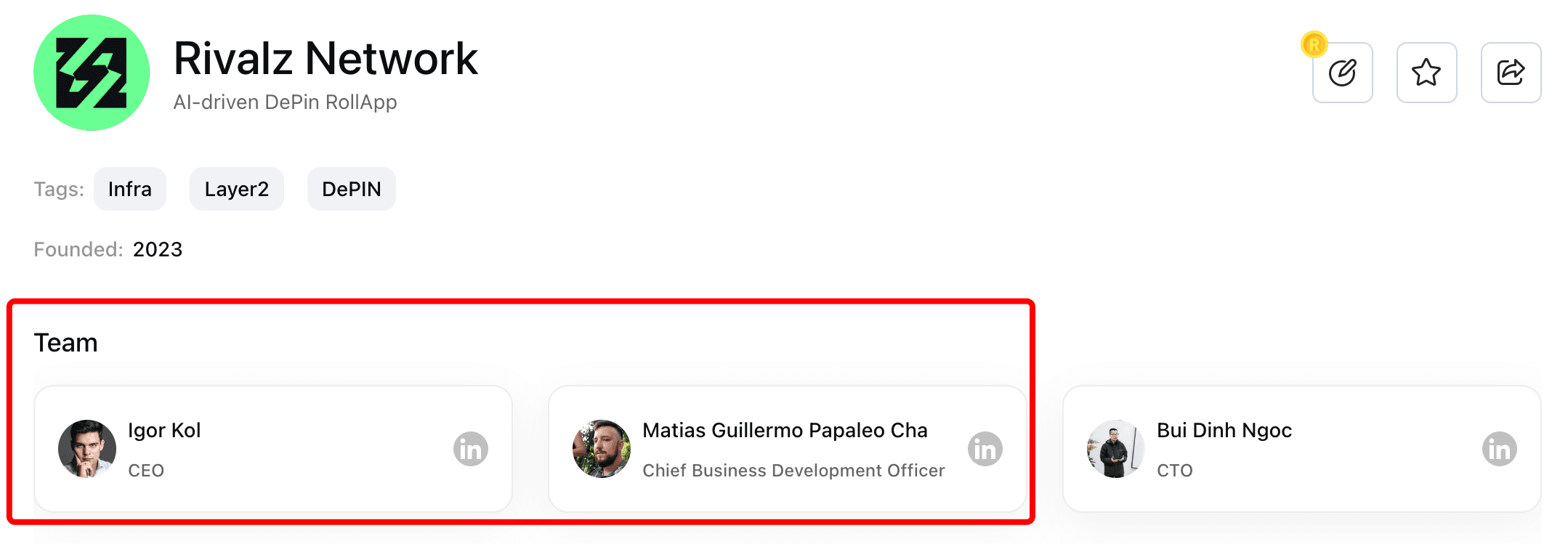Favorite the project with star icon
Screen dimensions: 1568x544
click(1426, 73)
